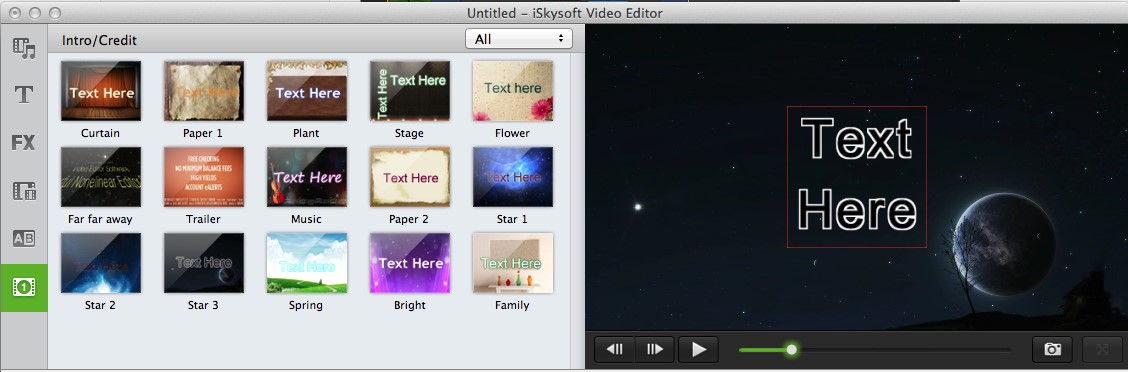Screen dimensions: 1128x372
Task: Select the Music intro template
Action: pos(306,177)
